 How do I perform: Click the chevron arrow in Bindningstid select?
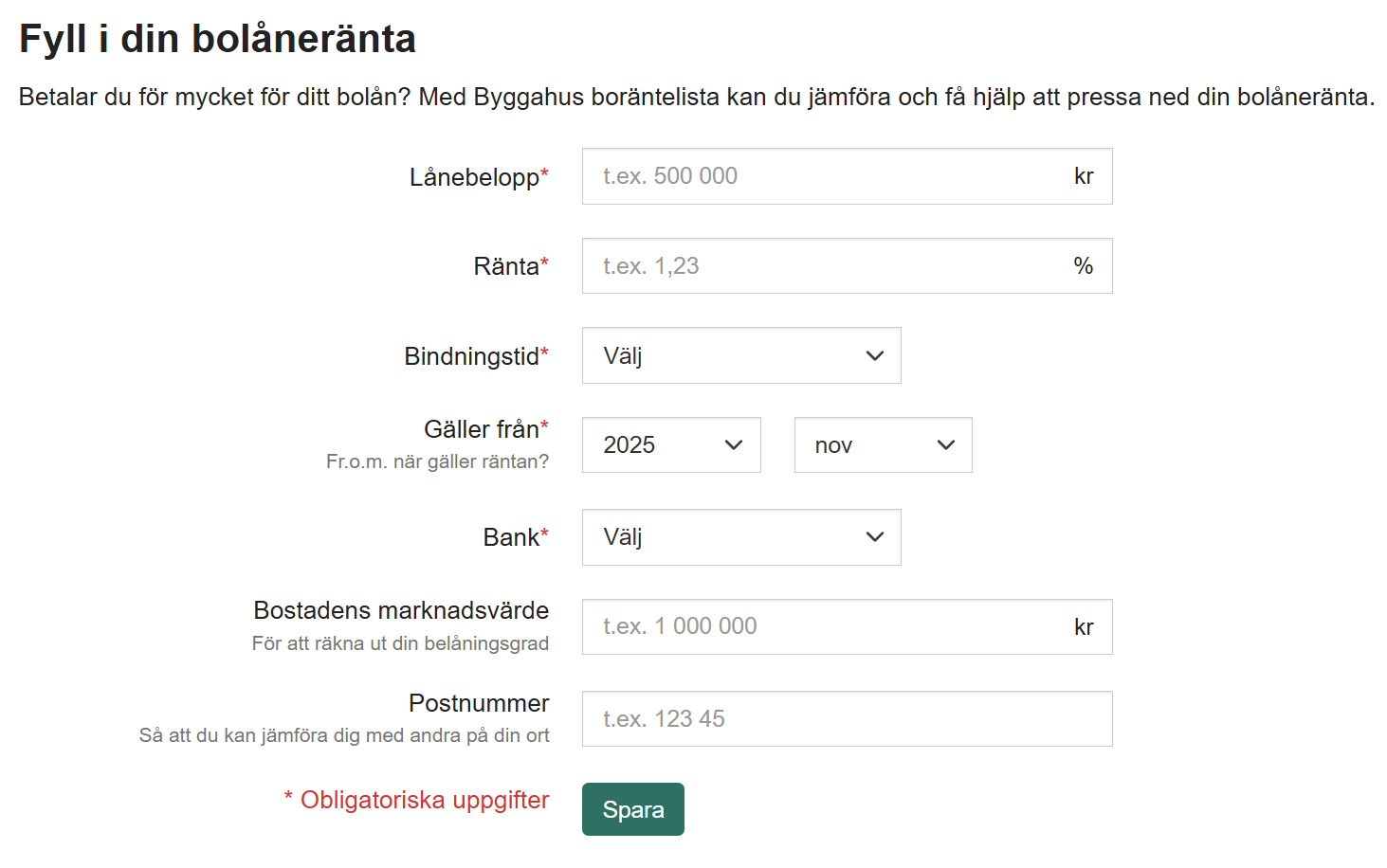tap(874, 356)
